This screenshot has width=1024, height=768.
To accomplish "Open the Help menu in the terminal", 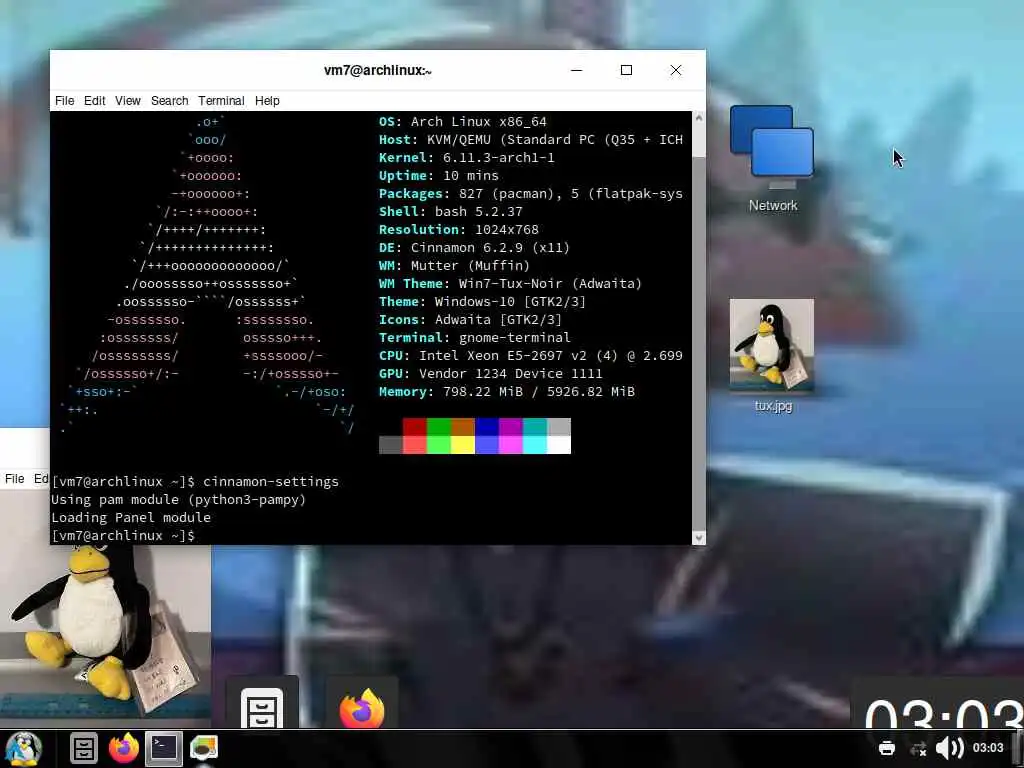I will click(x=267, y=101).
